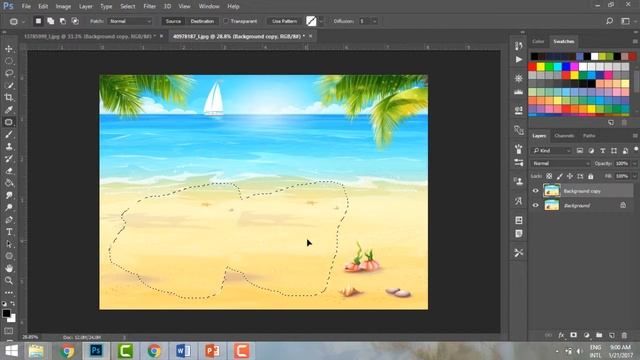Open the Opacity slider dropdown arrow
This screenshot has height=360, width=640.
tap(635, 163)
